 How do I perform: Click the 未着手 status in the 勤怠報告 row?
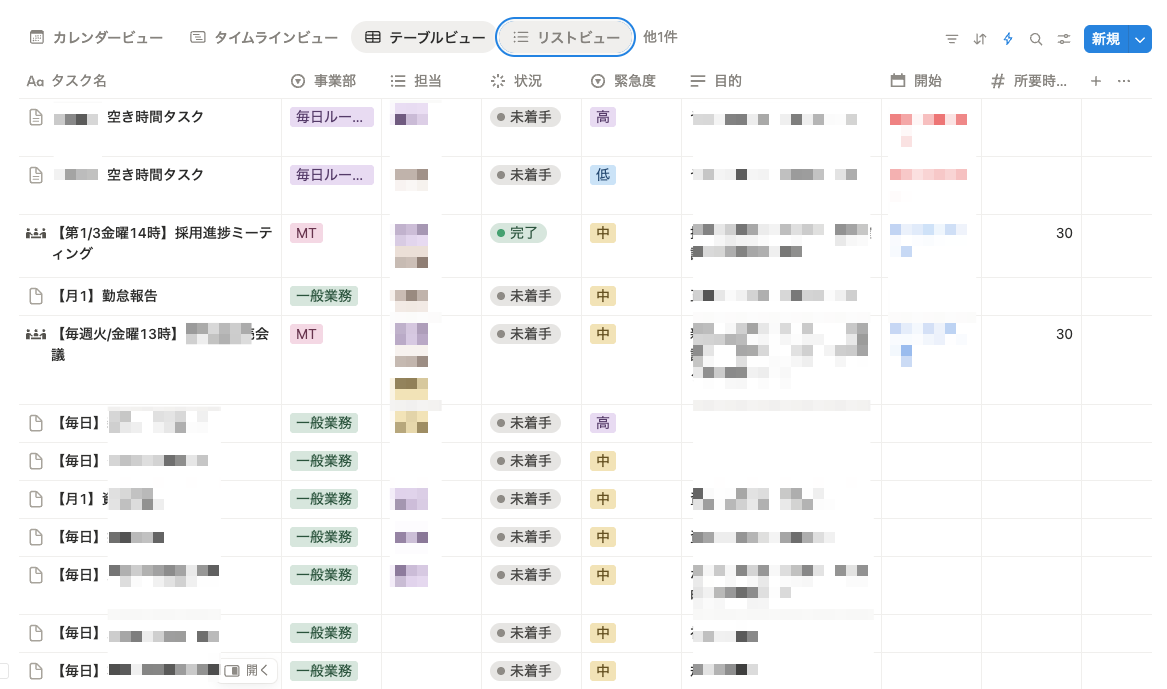pos(525,296)
